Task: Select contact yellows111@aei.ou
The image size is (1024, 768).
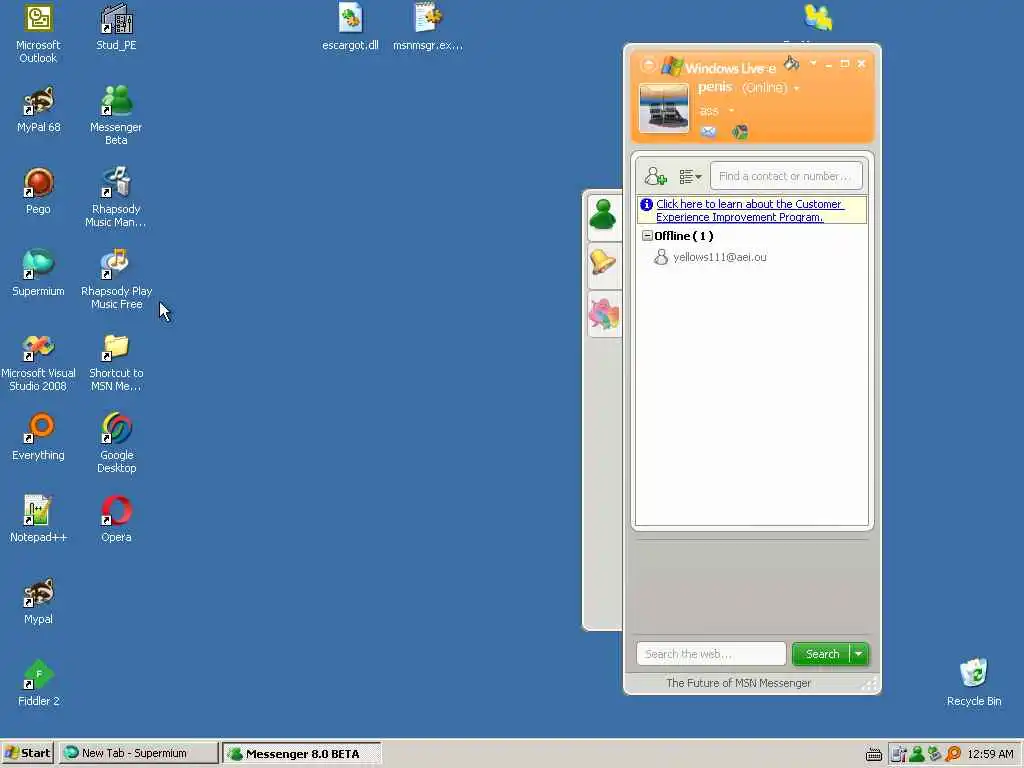Action: pos(719,257)
